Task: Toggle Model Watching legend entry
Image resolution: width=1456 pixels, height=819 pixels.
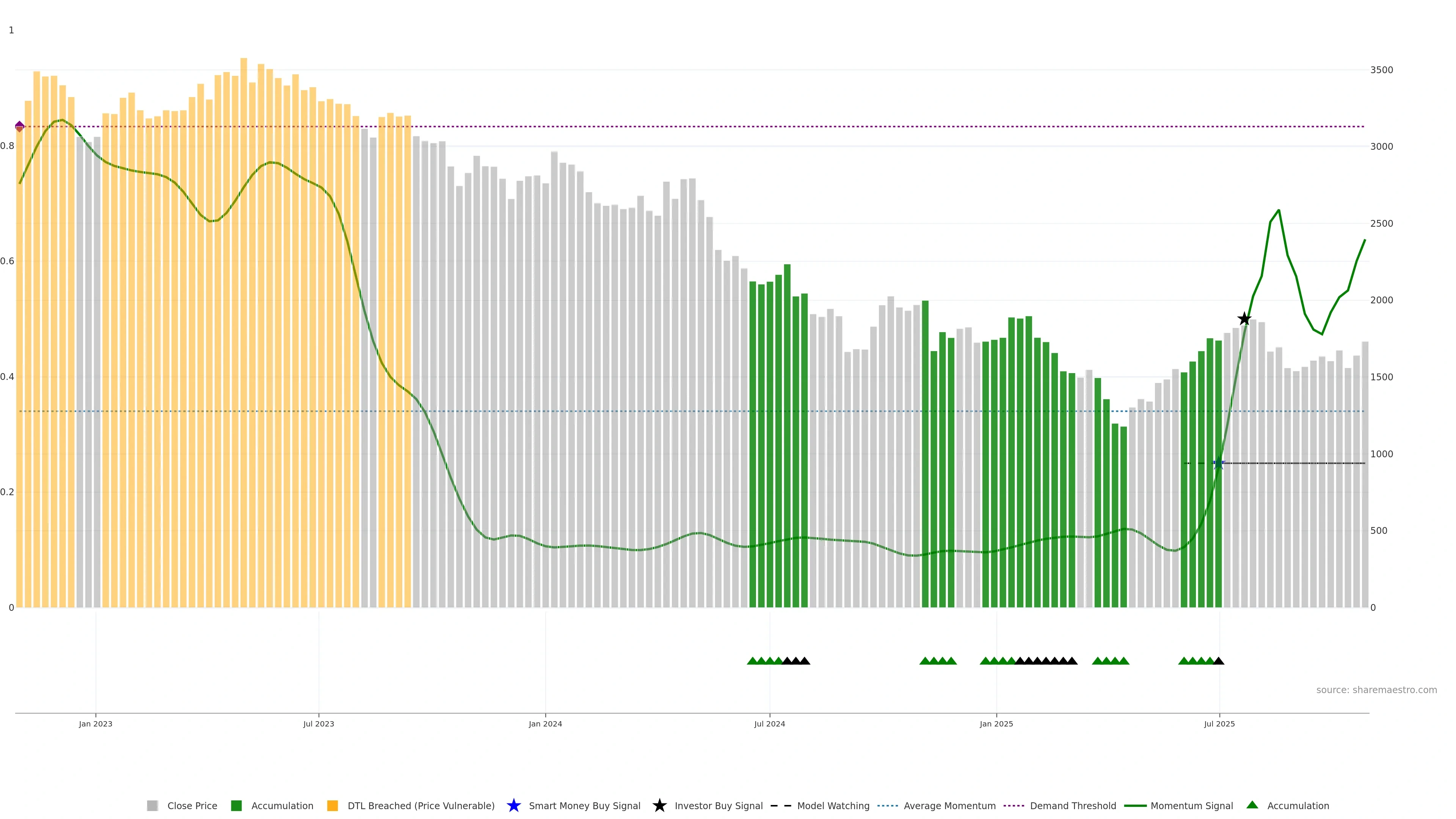Action: click(x=833, y=805)
